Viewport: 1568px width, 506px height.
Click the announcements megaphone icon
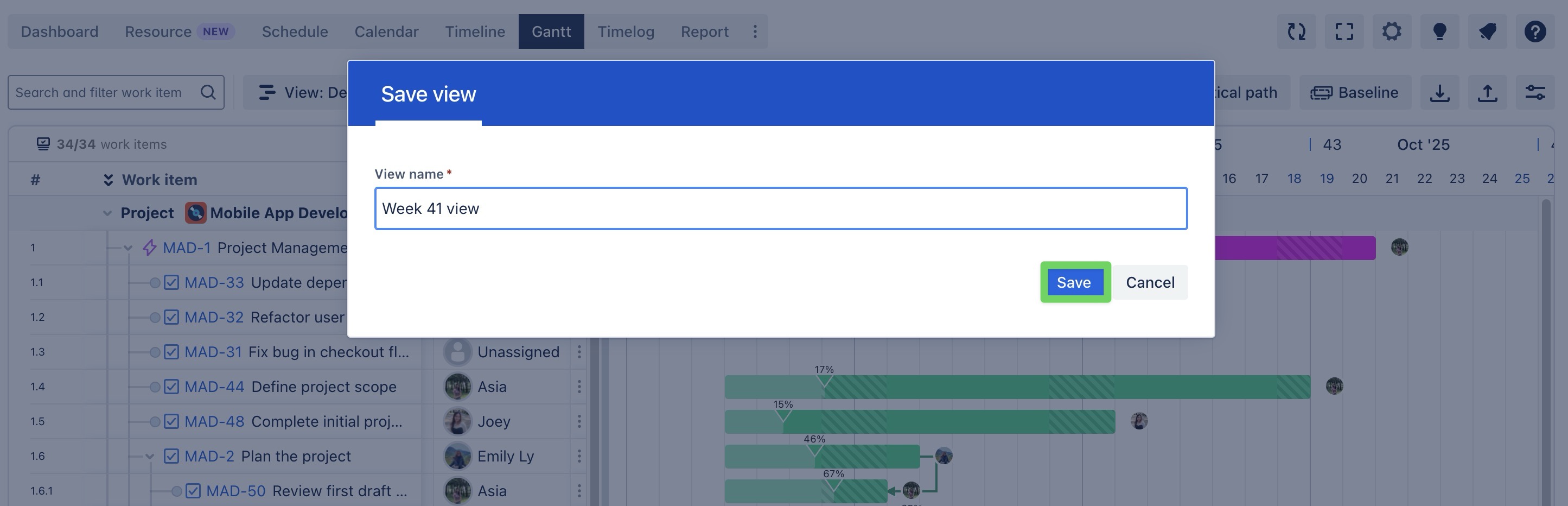pyautogui.click(x=1487, y=31)
